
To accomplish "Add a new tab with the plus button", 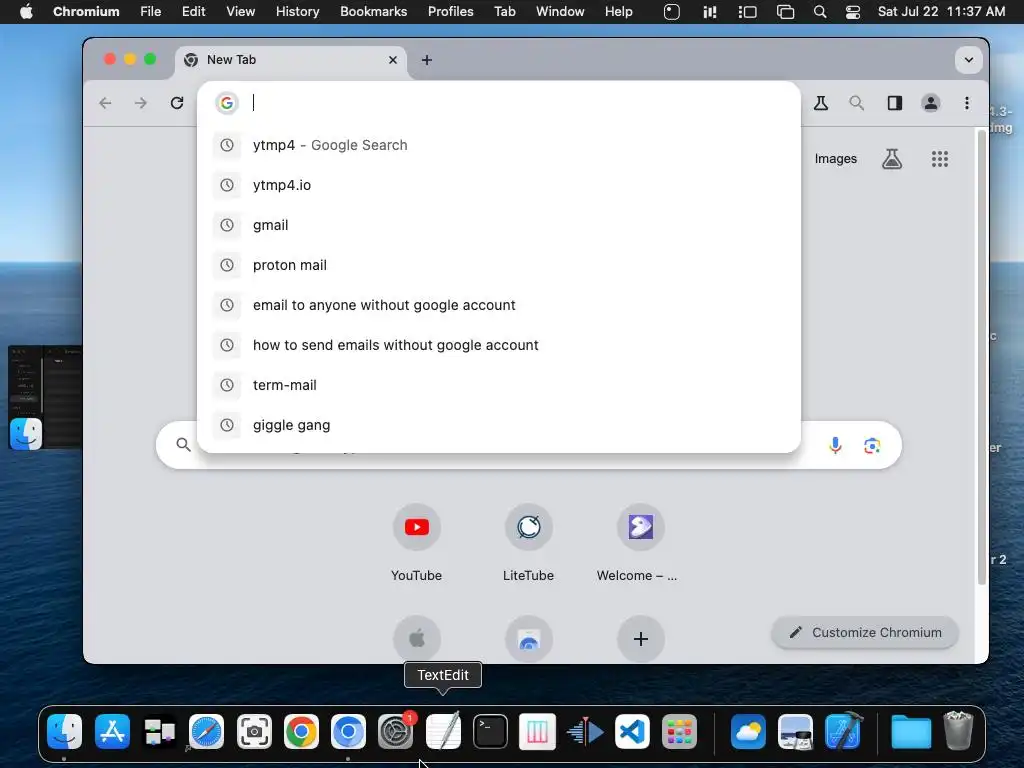I will tap(426, 60).
